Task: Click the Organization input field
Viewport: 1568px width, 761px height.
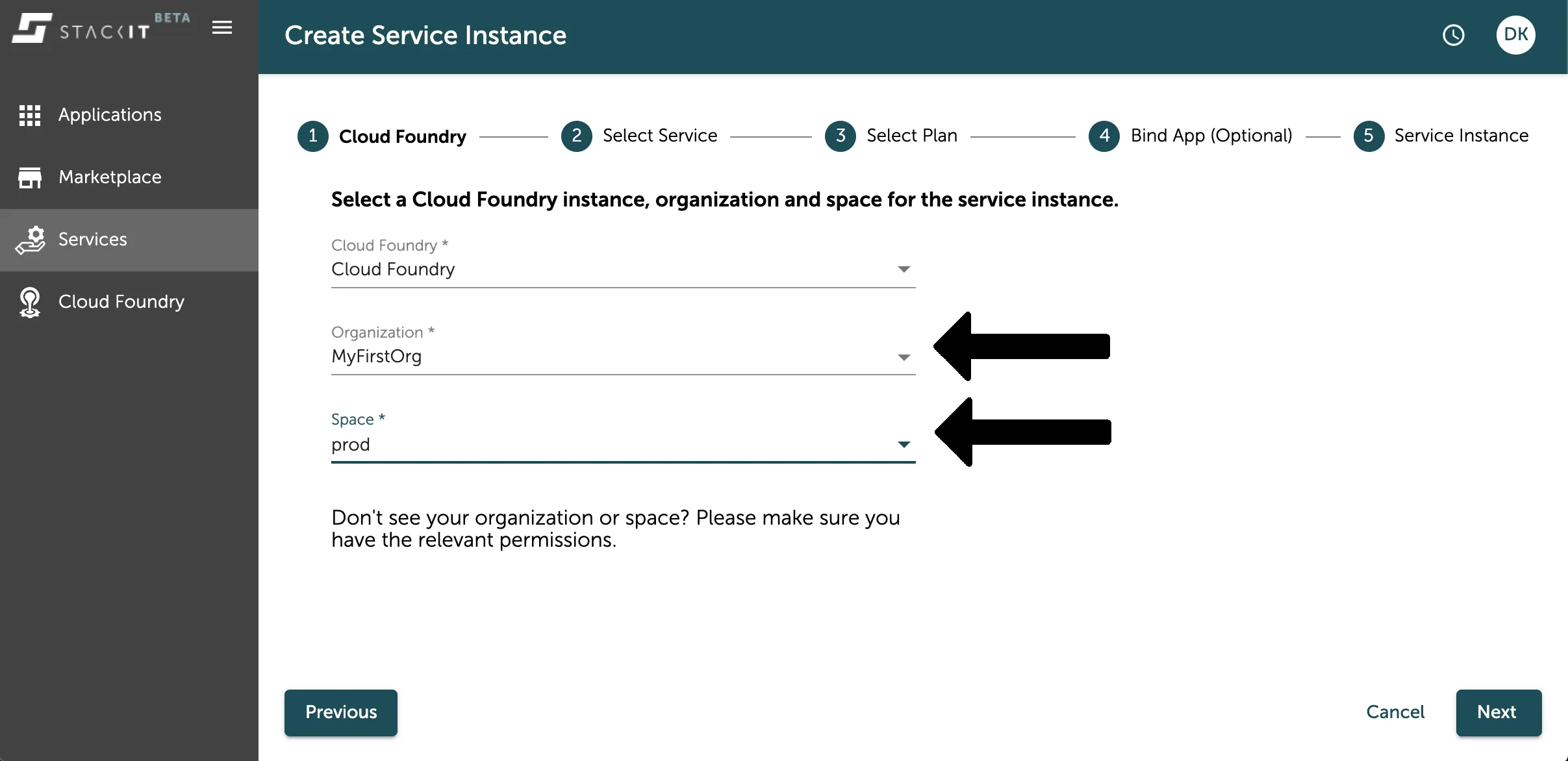Action: point(585,356)
